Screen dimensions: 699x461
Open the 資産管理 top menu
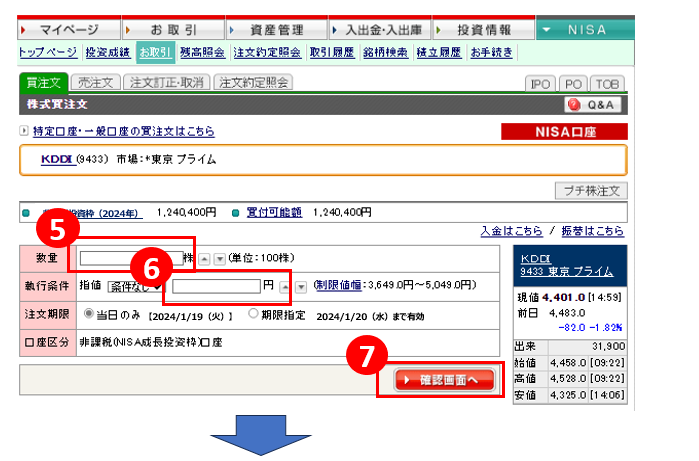pos(277,29)
